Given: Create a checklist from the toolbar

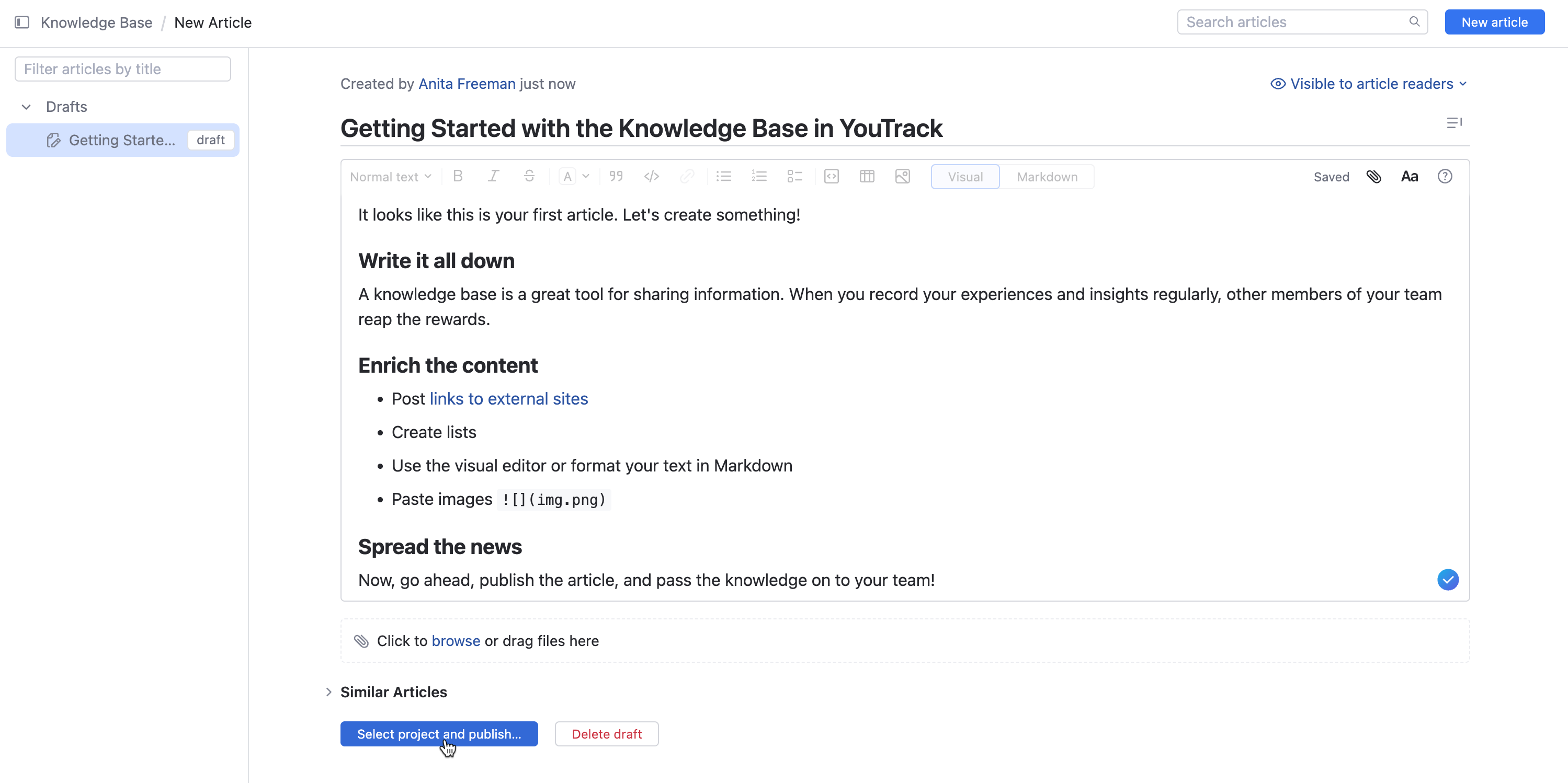Looking at the screenshot, I should (794, 177).
